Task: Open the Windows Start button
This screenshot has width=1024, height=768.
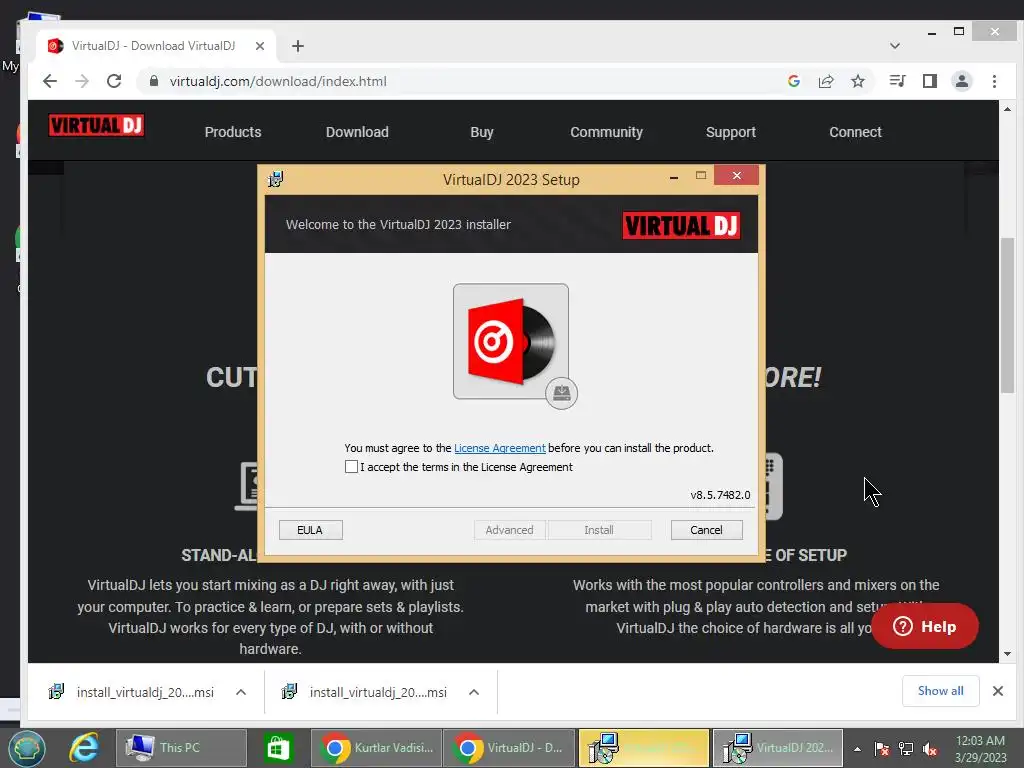Action: (x=26, y=748)
